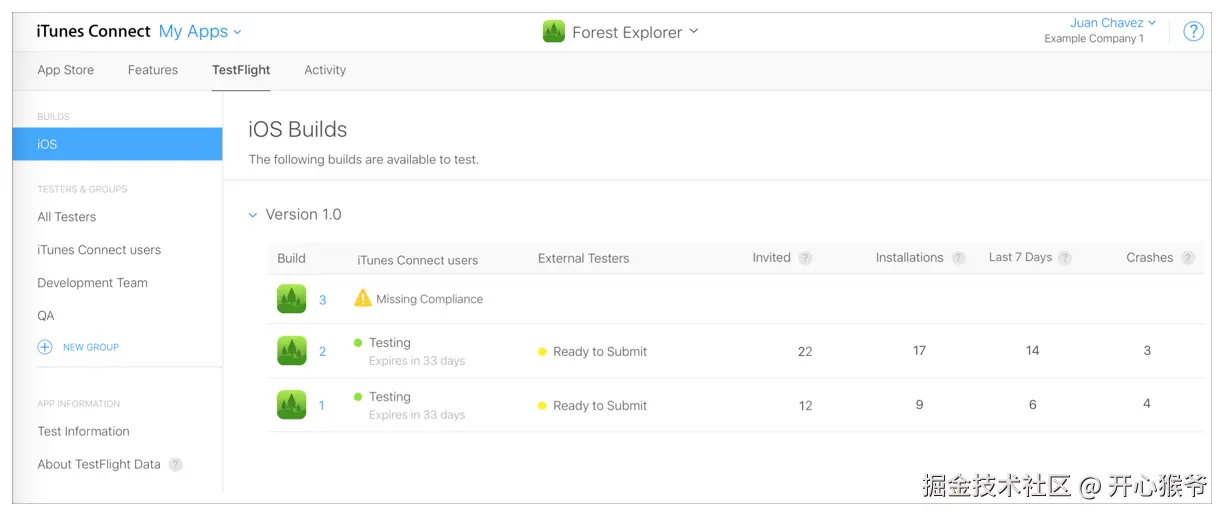Select the TestFlight tab
The image size is (1224, 516).
(241, 70)
